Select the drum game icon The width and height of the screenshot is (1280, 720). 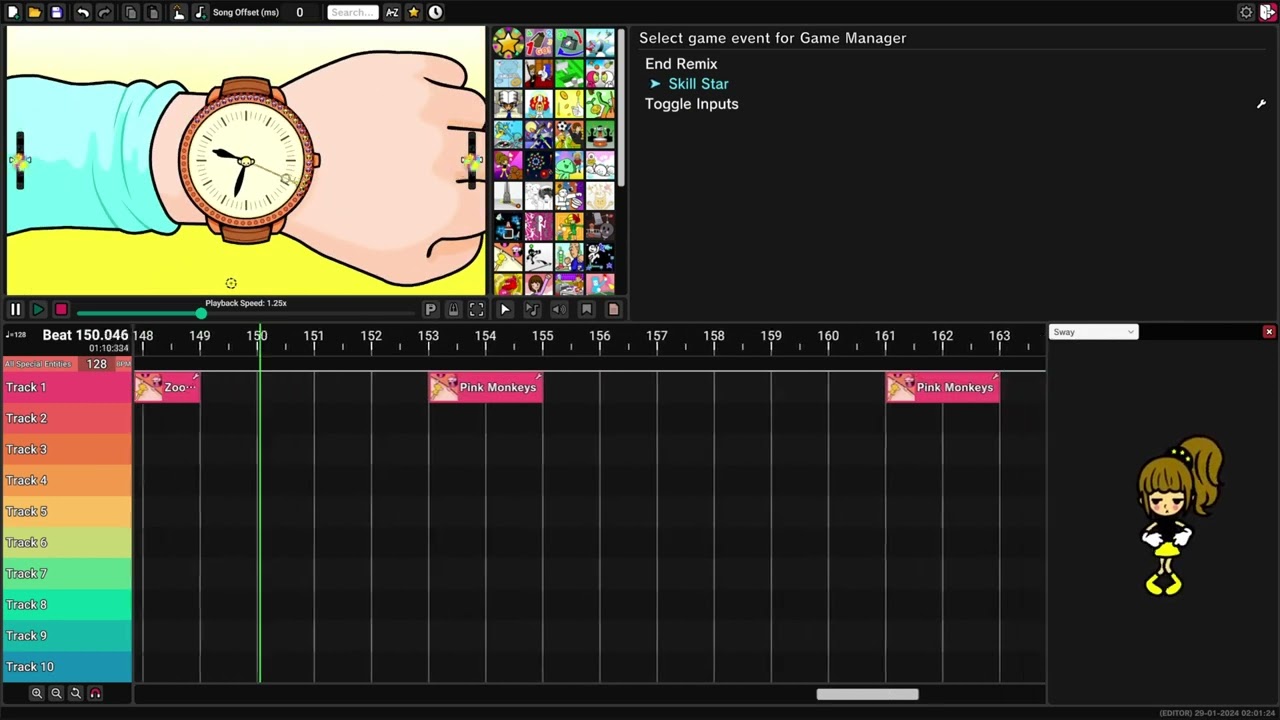[600, 134]
